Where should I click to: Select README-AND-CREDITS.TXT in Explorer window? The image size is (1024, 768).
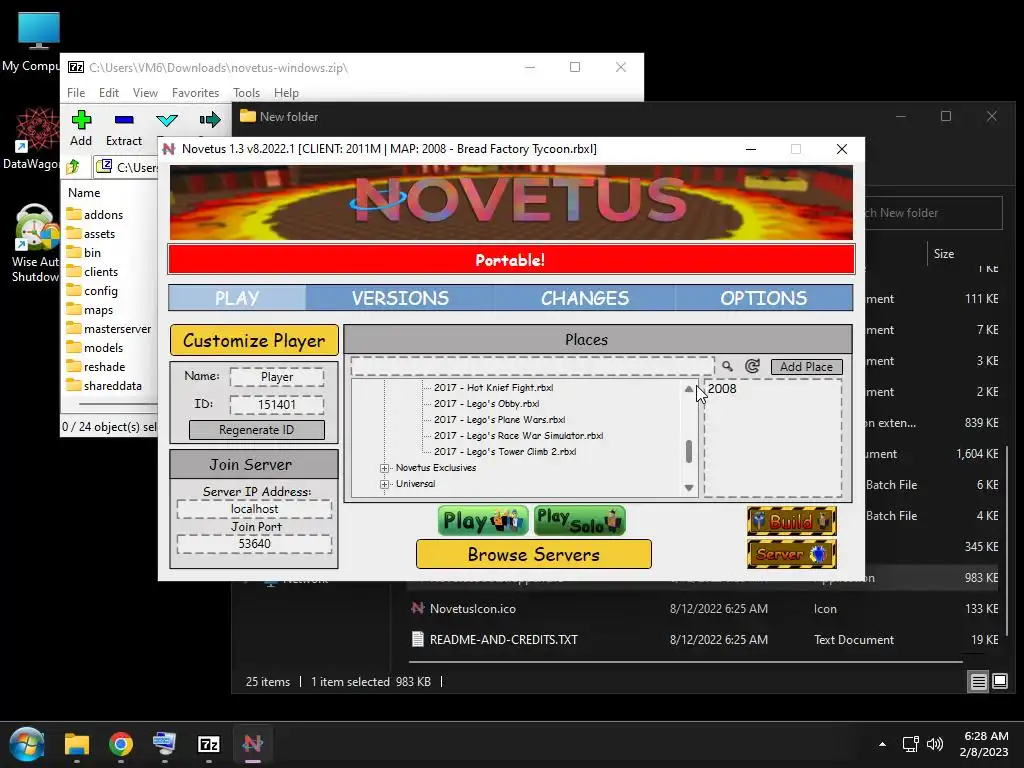pyautogui.click(x=504, y=639)
